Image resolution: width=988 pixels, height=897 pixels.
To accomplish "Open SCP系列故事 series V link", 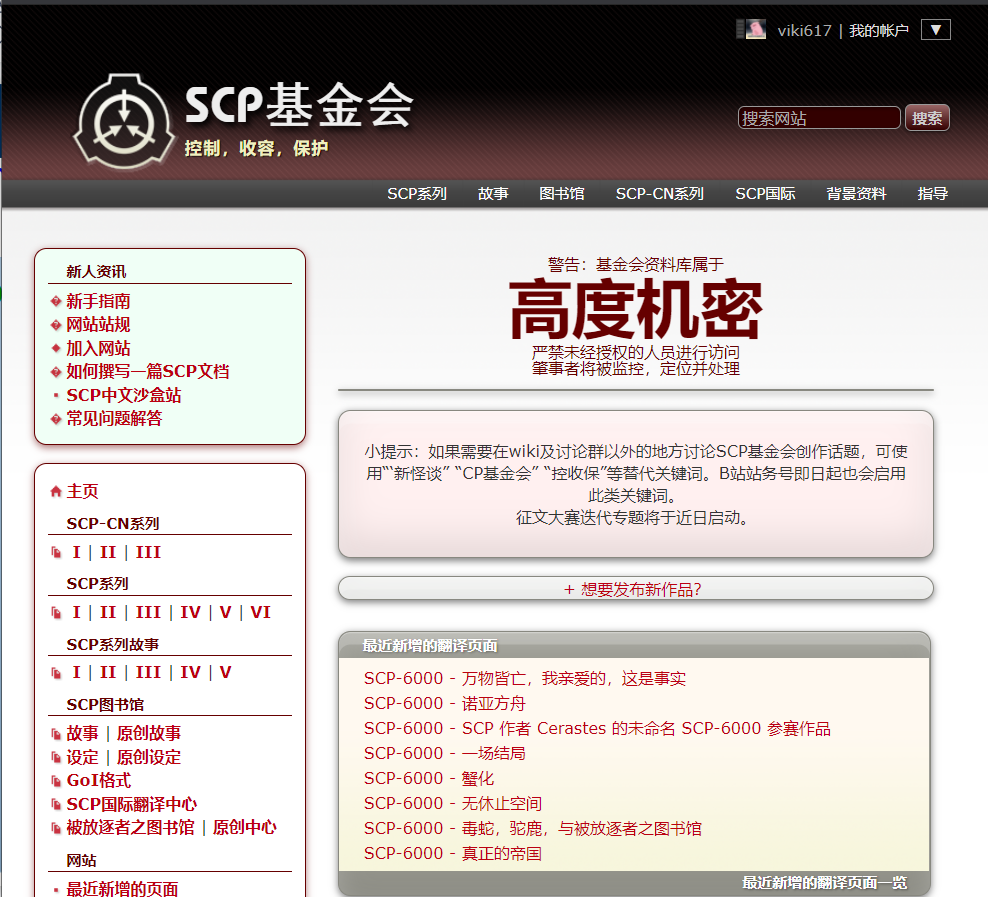I will (225, 672).
